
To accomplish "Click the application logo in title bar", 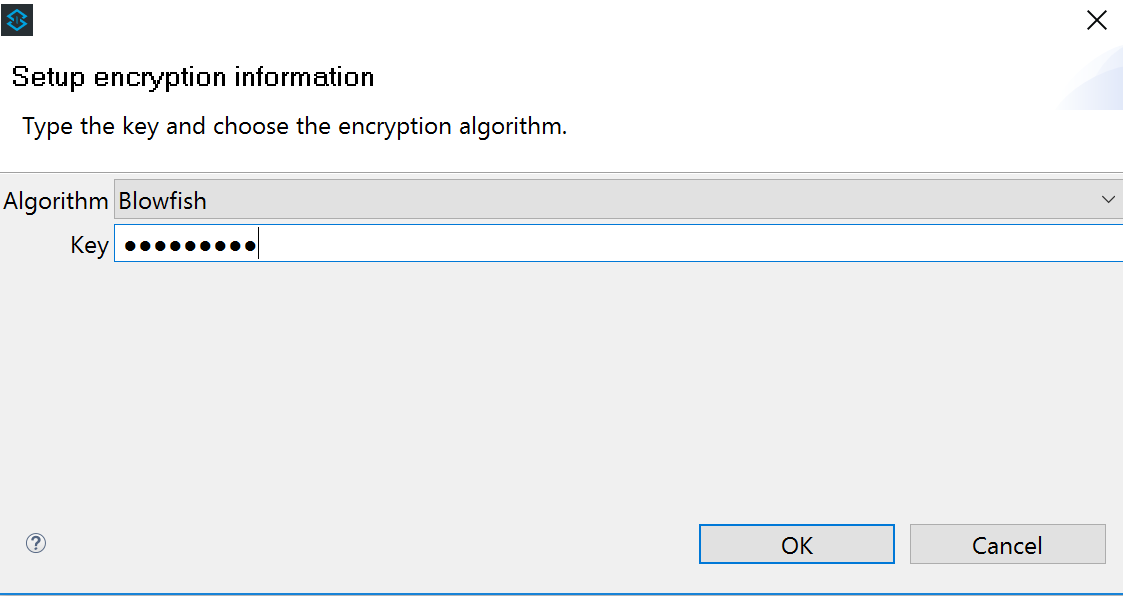I will 18,19.
